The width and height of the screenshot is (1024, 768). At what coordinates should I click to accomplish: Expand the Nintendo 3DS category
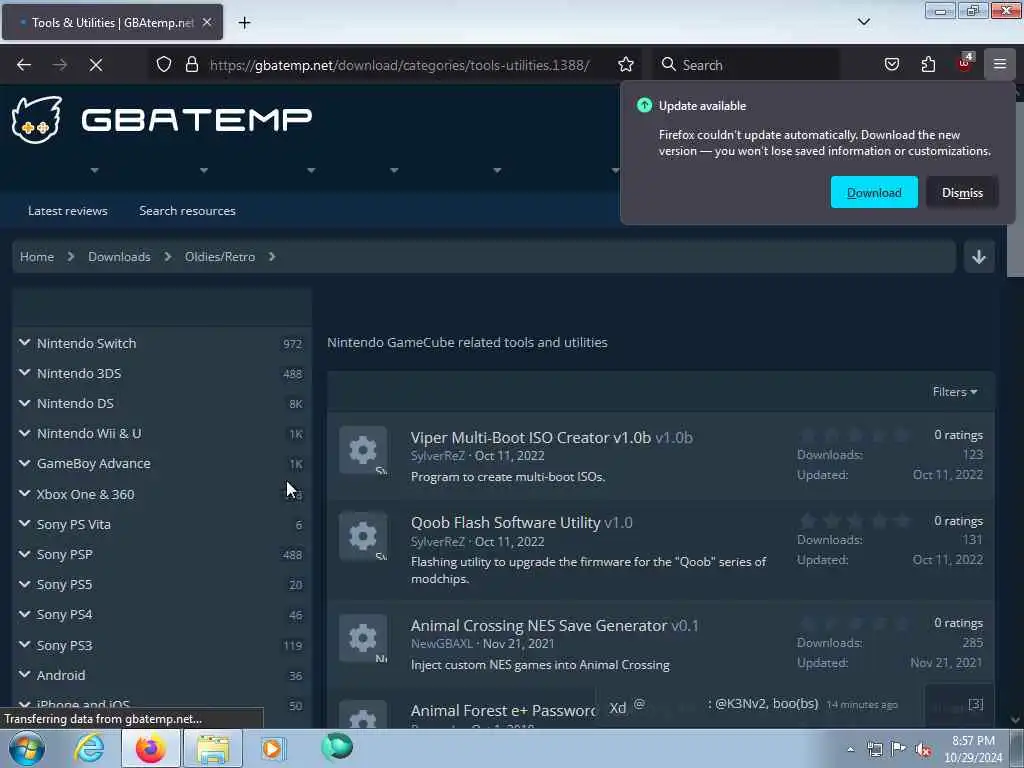(x=24, y=372)
